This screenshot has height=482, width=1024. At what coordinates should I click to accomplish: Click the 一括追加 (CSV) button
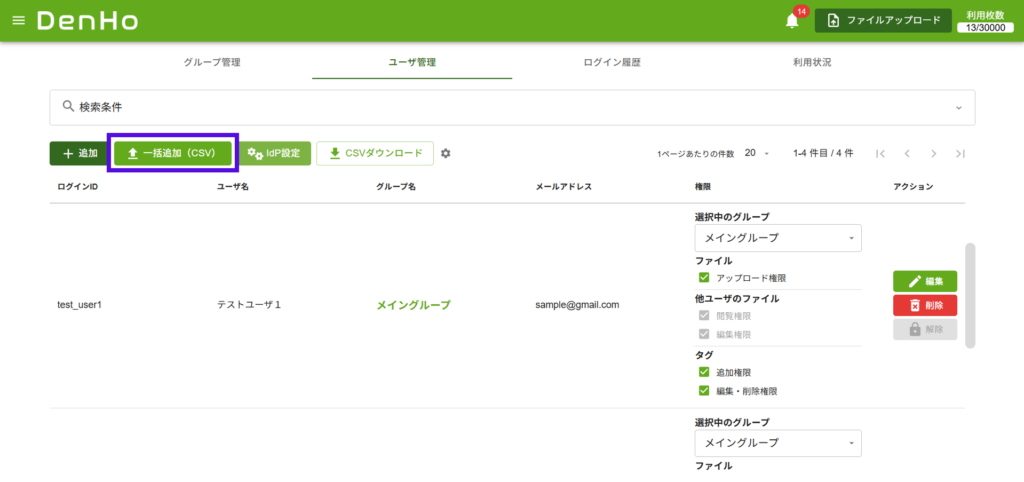(173, 153)
